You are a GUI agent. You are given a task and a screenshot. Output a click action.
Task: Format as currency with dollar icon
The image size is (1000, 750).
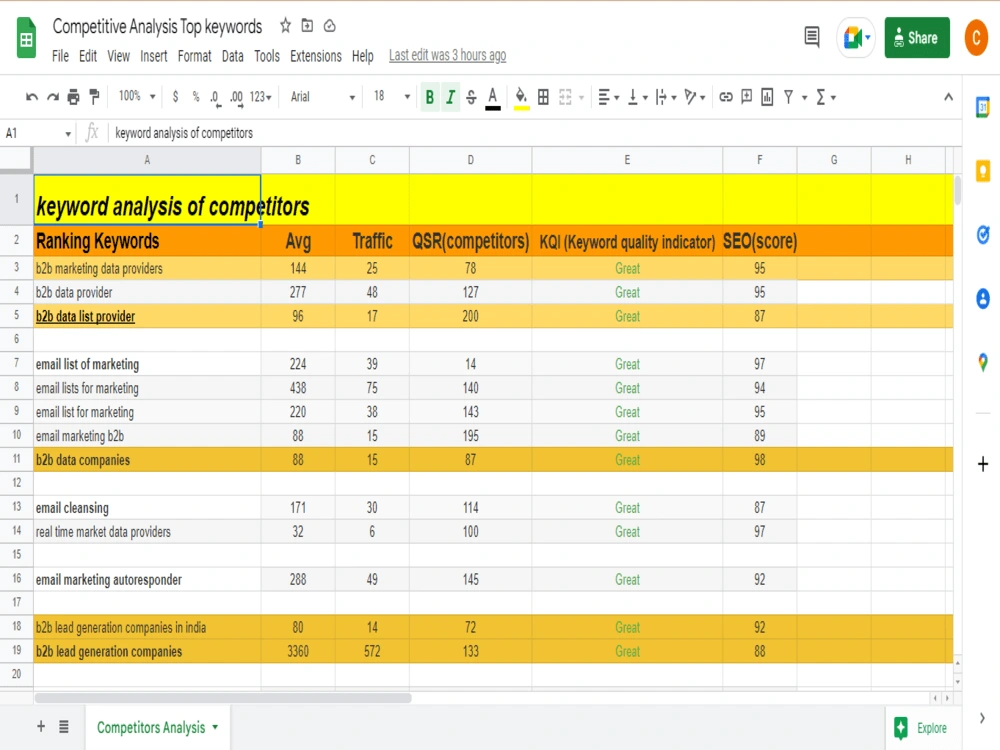click(175, 97)
